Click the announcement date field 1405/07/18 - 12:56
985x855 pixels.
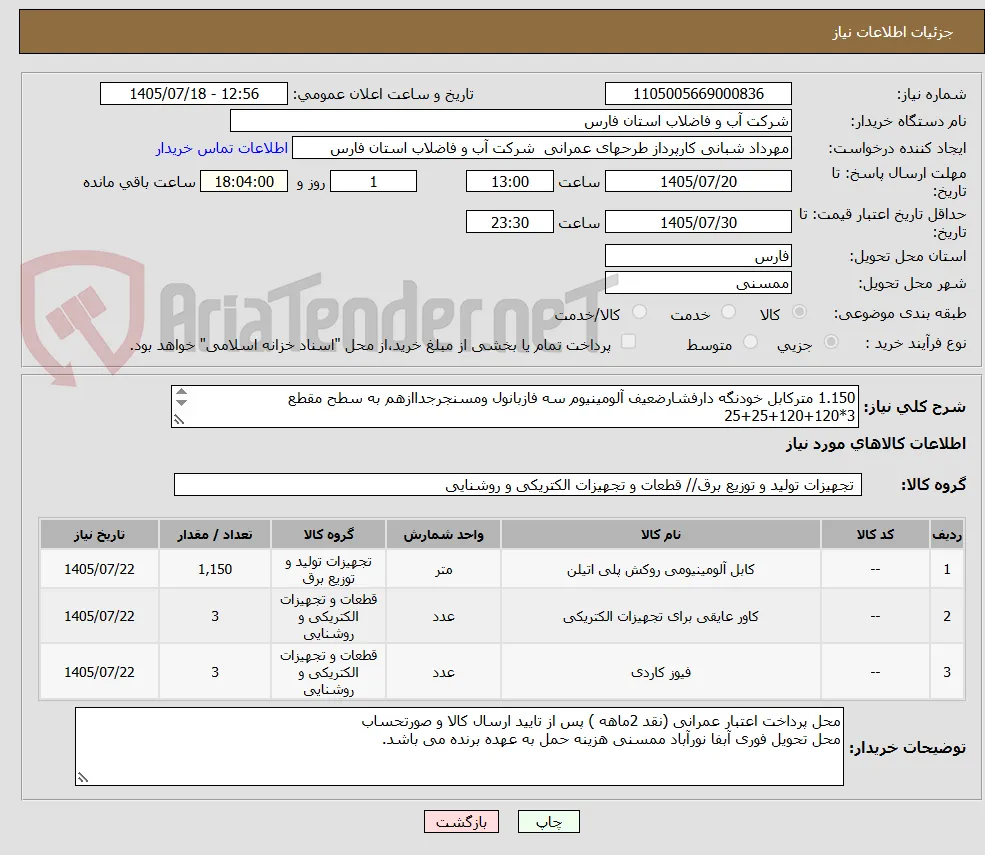click(x=193, y=94)
